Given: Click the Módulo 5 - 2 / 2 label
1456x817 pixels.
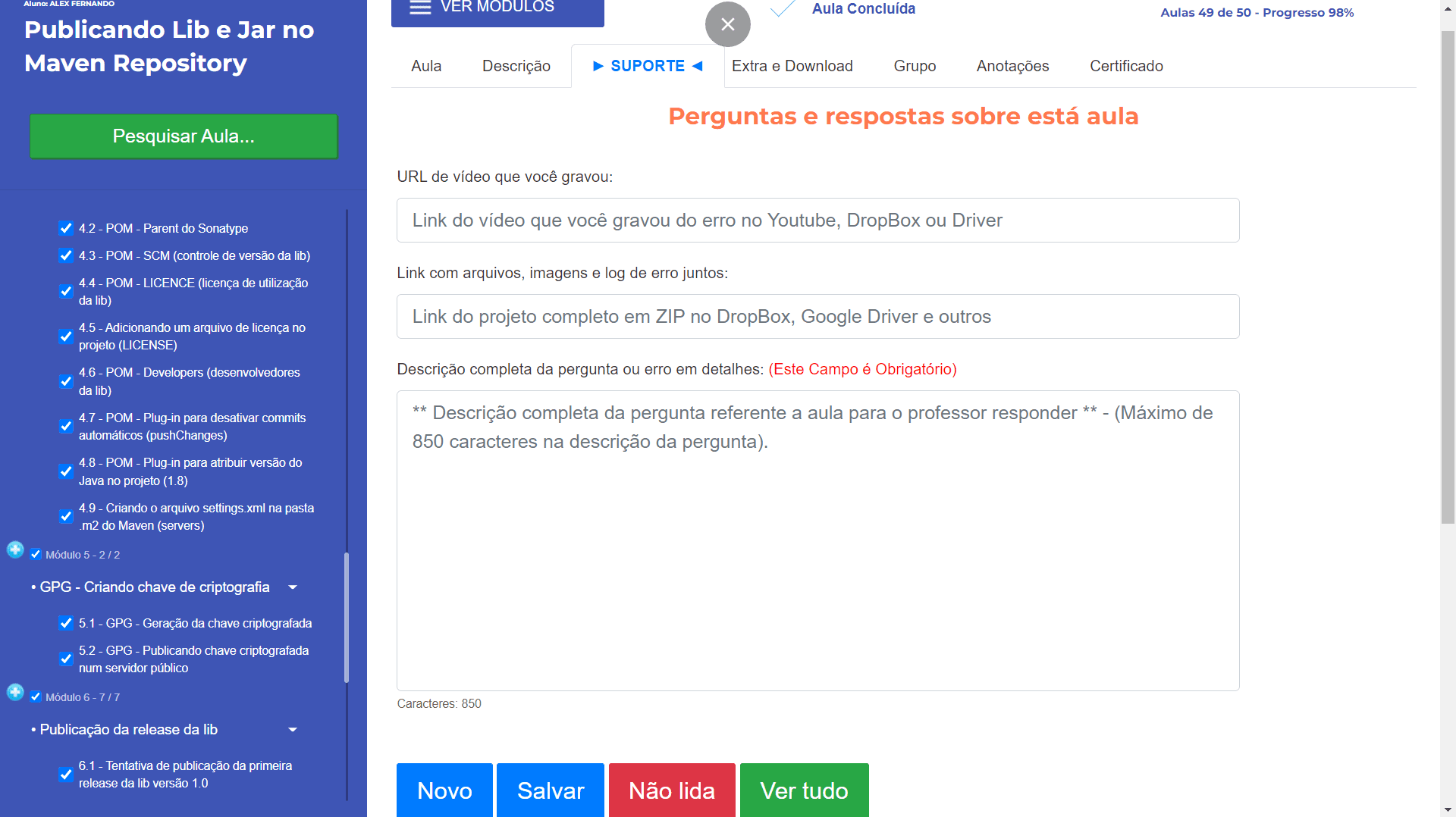Looking at the screenshot, I should [83, 555].
